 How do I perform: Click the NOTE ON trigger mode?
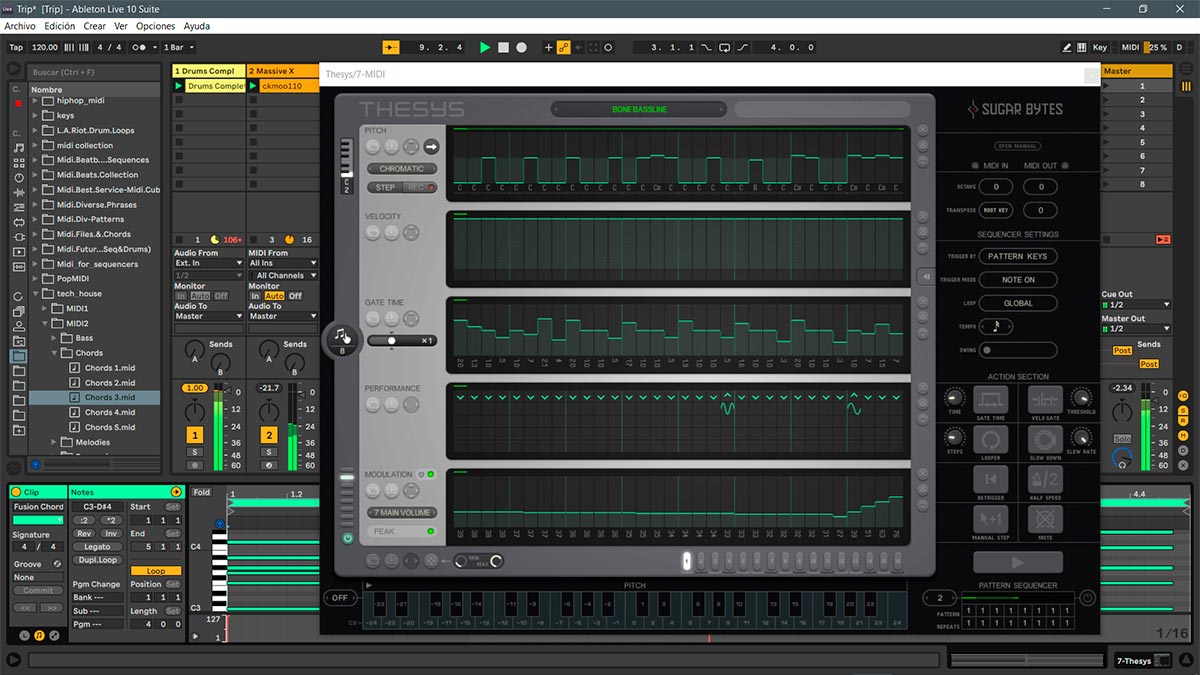[x=1018, y=280]
